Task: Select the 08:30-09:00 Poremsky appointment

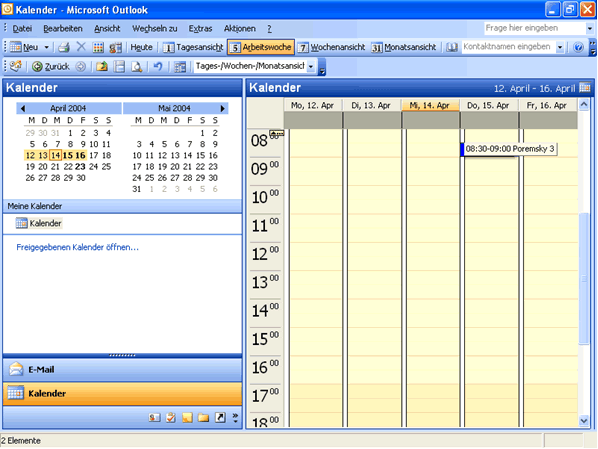Action: coord(509,149)
